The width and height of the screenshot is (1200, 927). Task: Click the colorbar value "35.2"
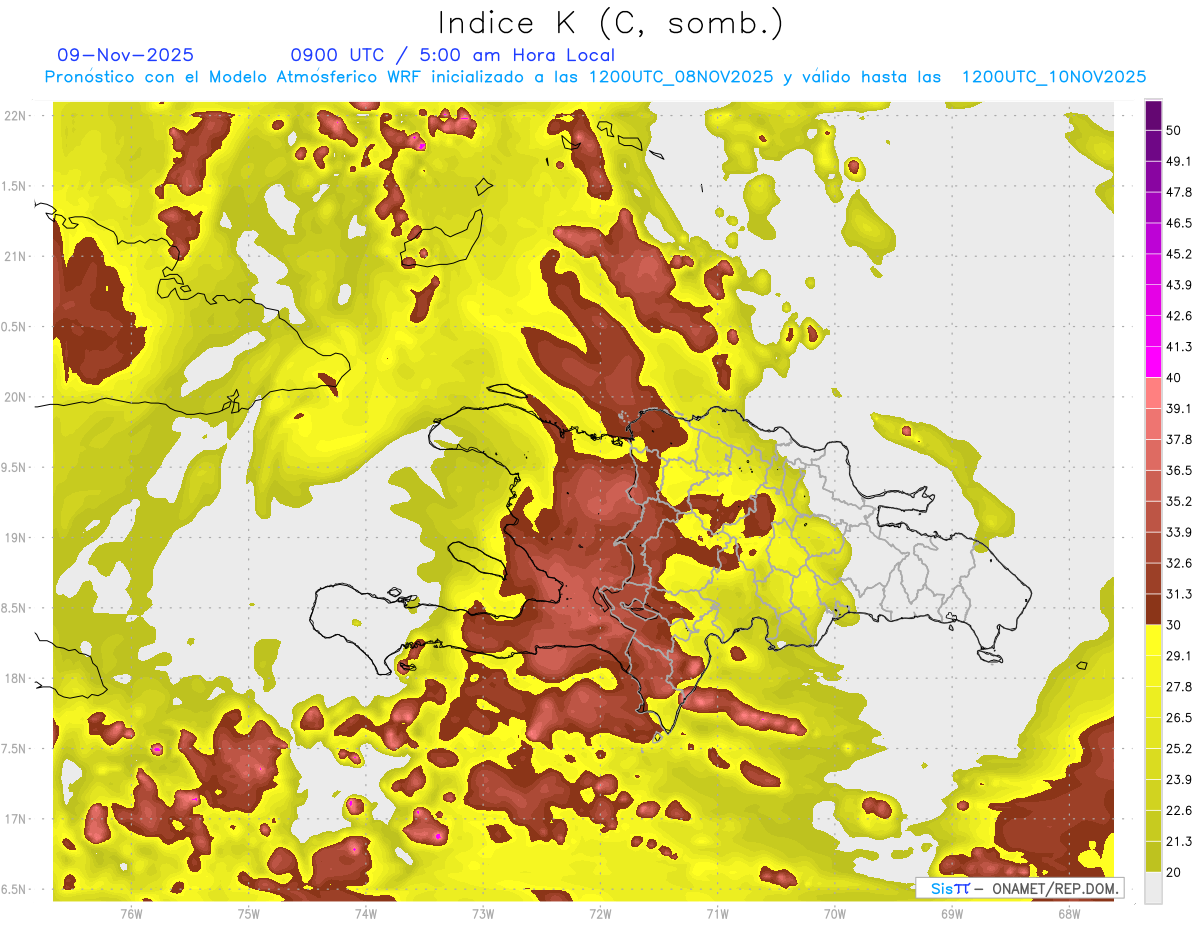click(x=1179, y=501)
